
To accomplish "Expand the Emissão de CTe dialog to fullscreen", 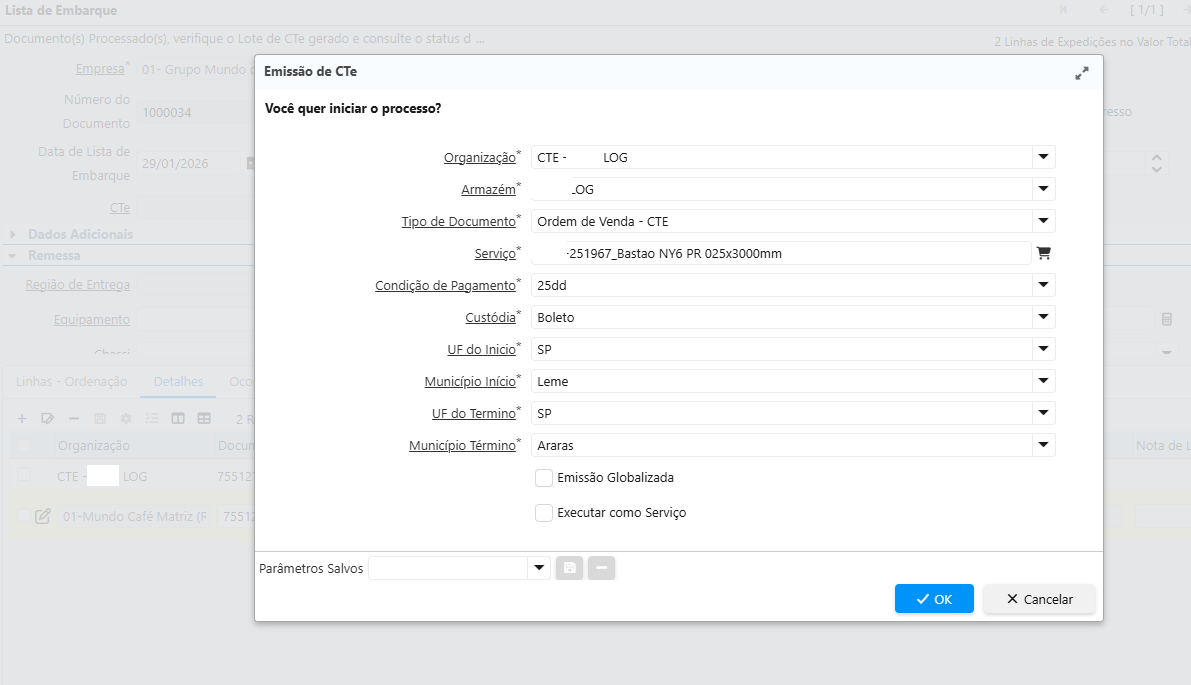I will [1082, 73].
